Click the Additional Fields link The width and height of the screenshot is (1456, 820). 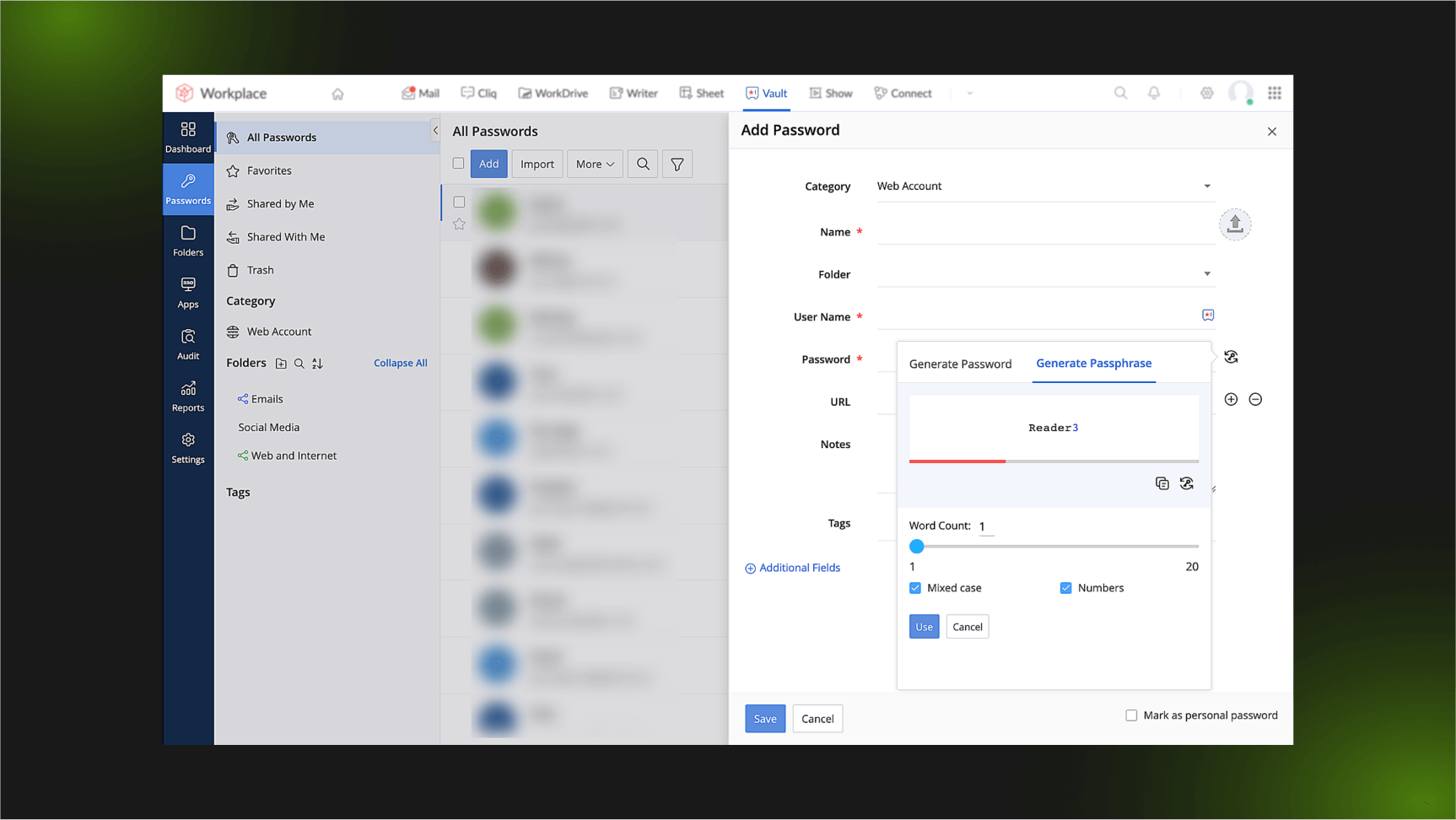[x=792, y=568]
